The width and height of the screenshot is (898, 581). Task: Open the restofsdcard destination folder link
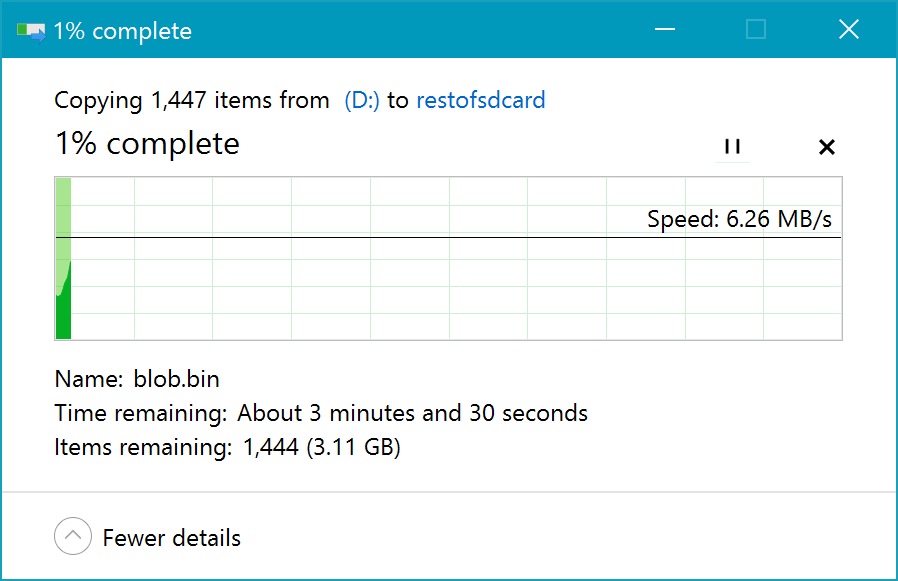point(480,100)
